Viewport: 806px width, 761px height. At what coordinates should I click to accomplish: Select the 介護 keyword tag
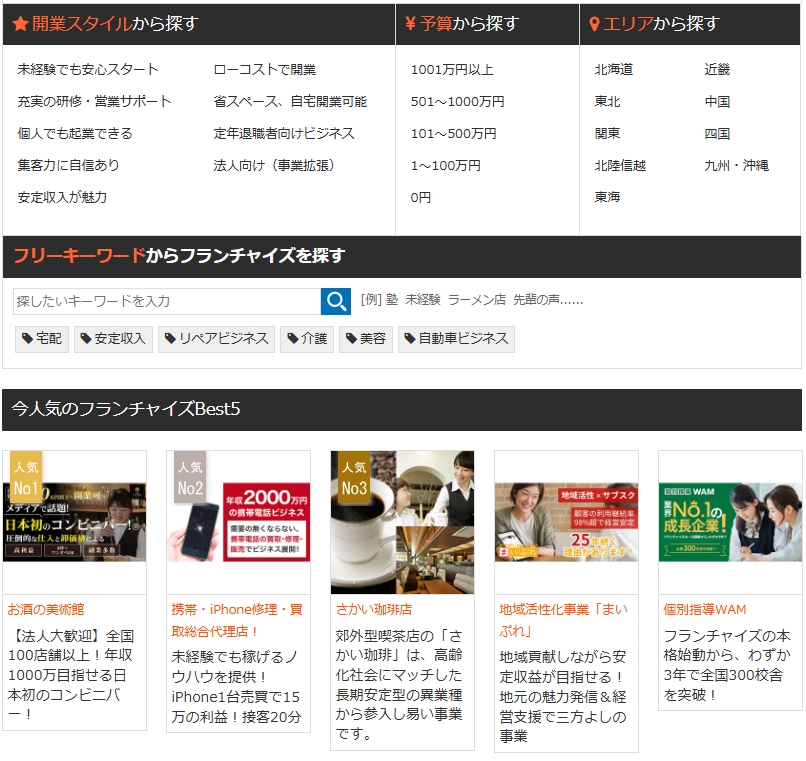307,339
